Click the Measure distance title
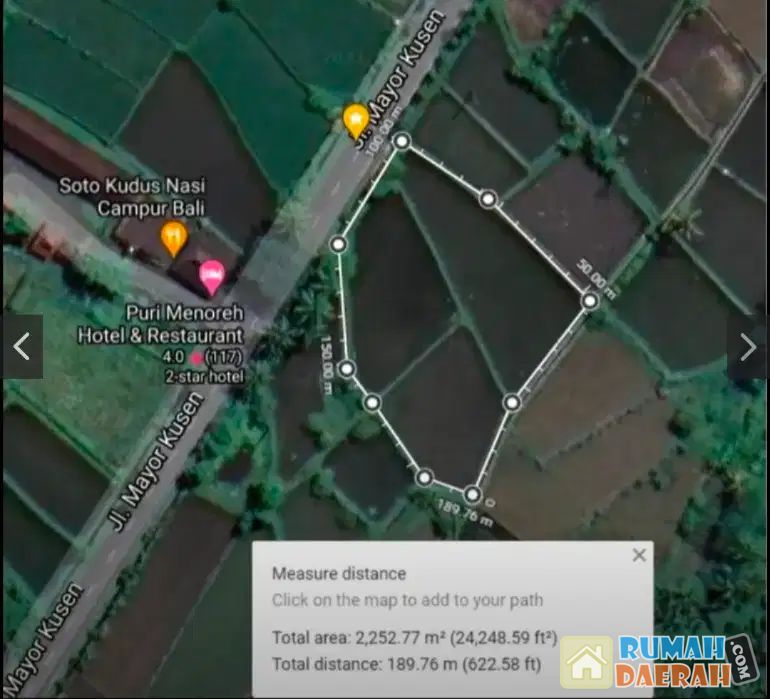The width and height of the screenshot is (770, 699). coord(339,574)
